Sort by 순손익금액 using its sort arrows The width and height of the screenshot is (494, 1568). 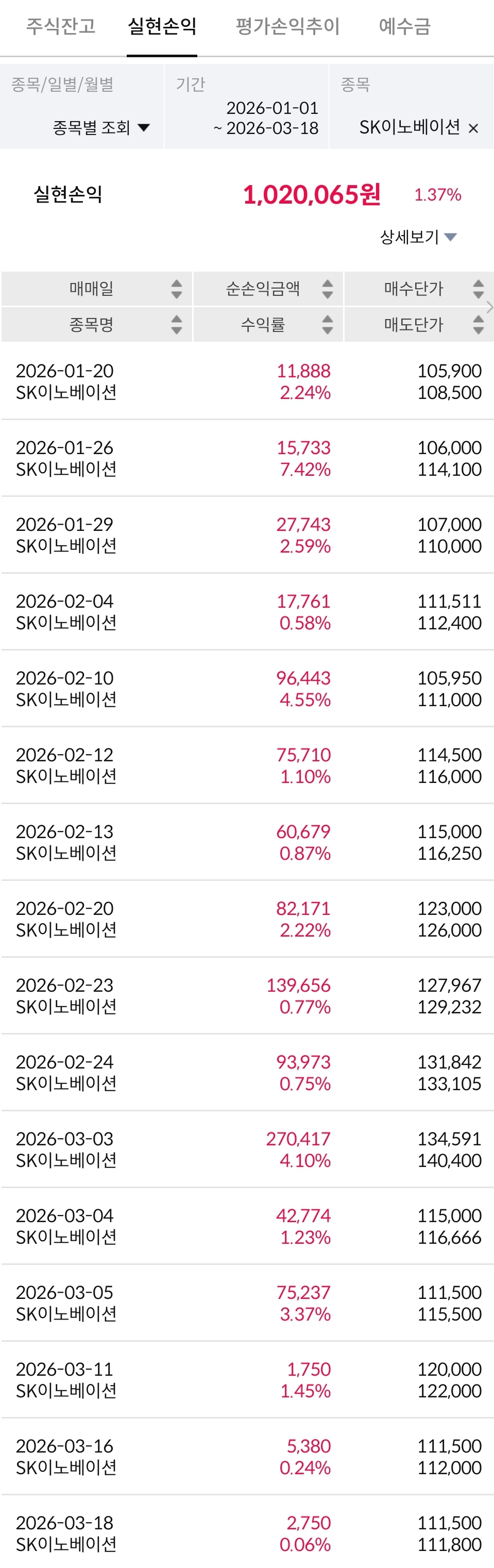[327, 289]
